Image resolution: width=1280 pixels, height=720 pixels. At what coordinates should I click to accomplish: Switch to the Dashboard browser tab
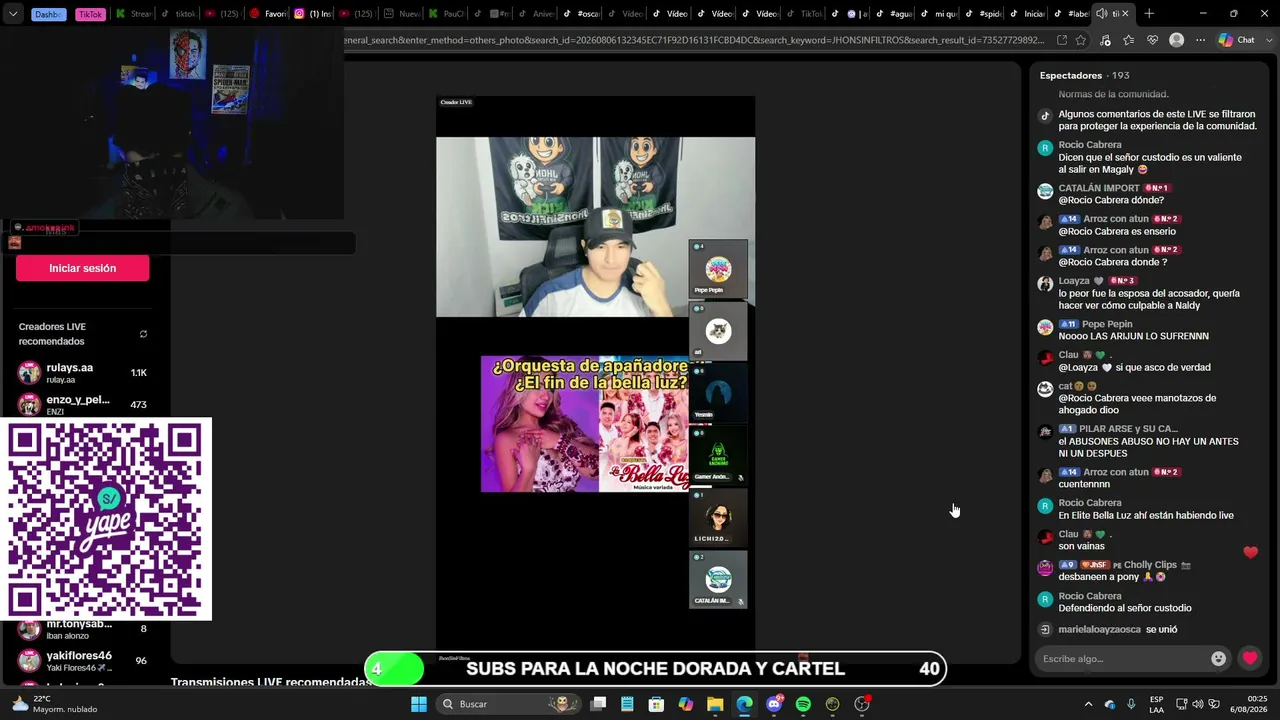48,14
